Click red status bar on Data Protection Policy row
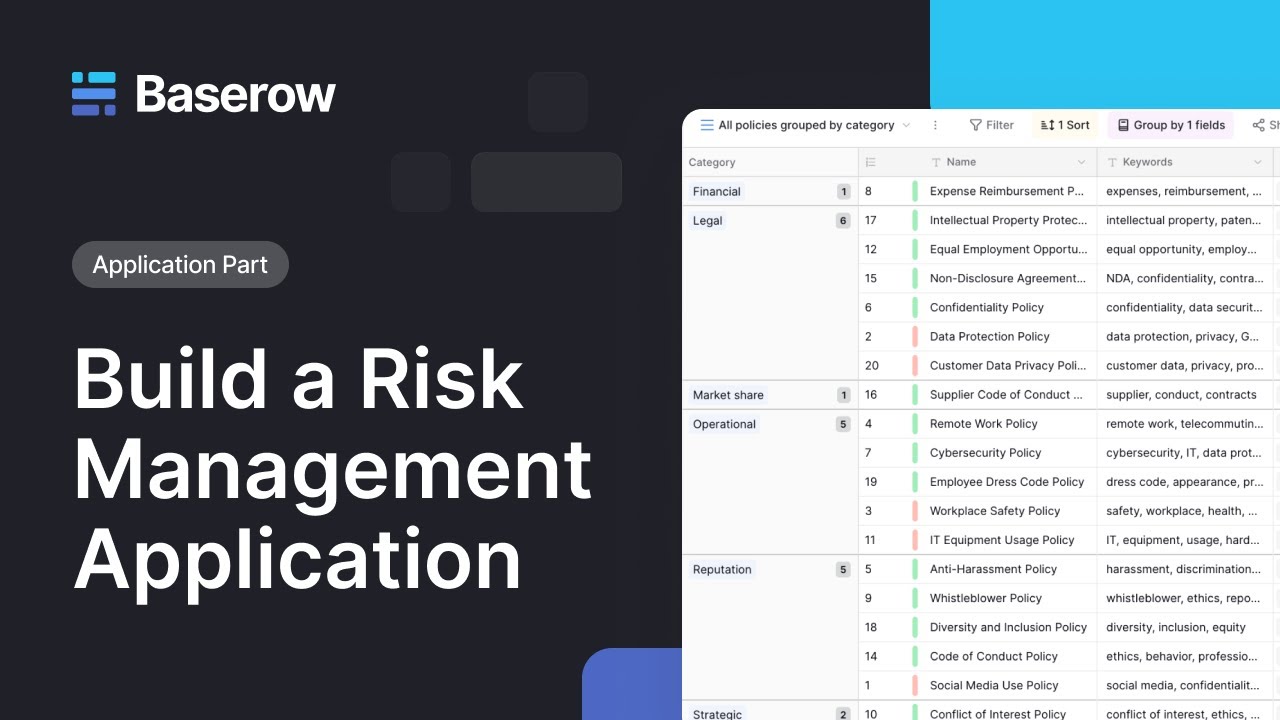This screenshot has width=1280, height=720. click(x=915, y=336)
